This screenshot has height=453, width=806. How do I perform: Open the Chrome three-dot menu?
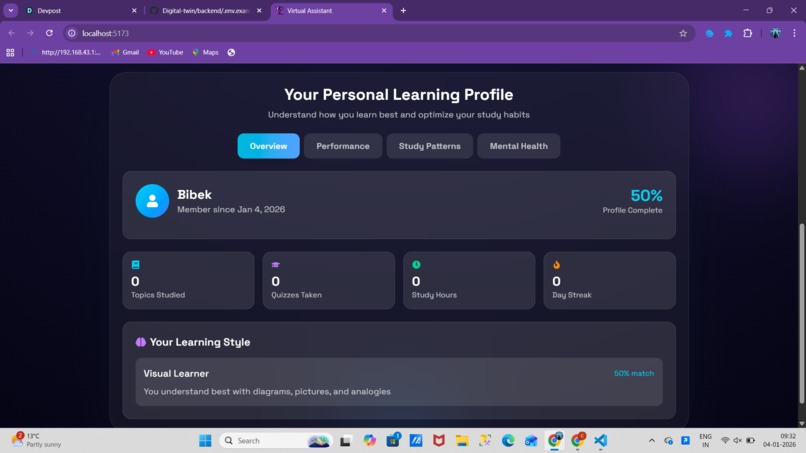[795, 33]
